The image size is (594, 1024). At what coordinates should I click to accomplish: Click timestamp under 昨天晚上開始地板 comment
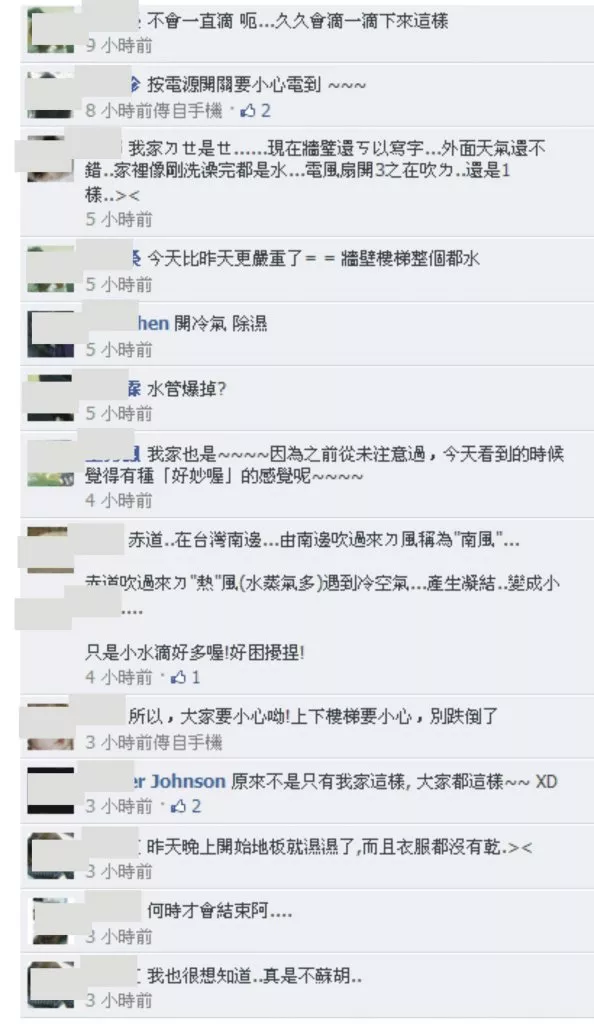click(119, 871)
